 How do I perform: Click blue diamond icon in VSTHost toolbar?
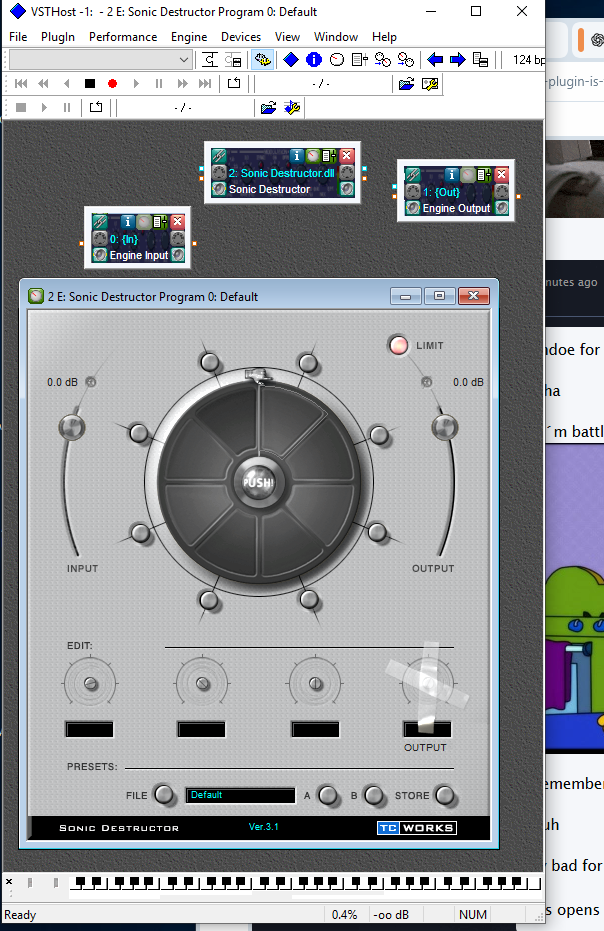(290, 60)
